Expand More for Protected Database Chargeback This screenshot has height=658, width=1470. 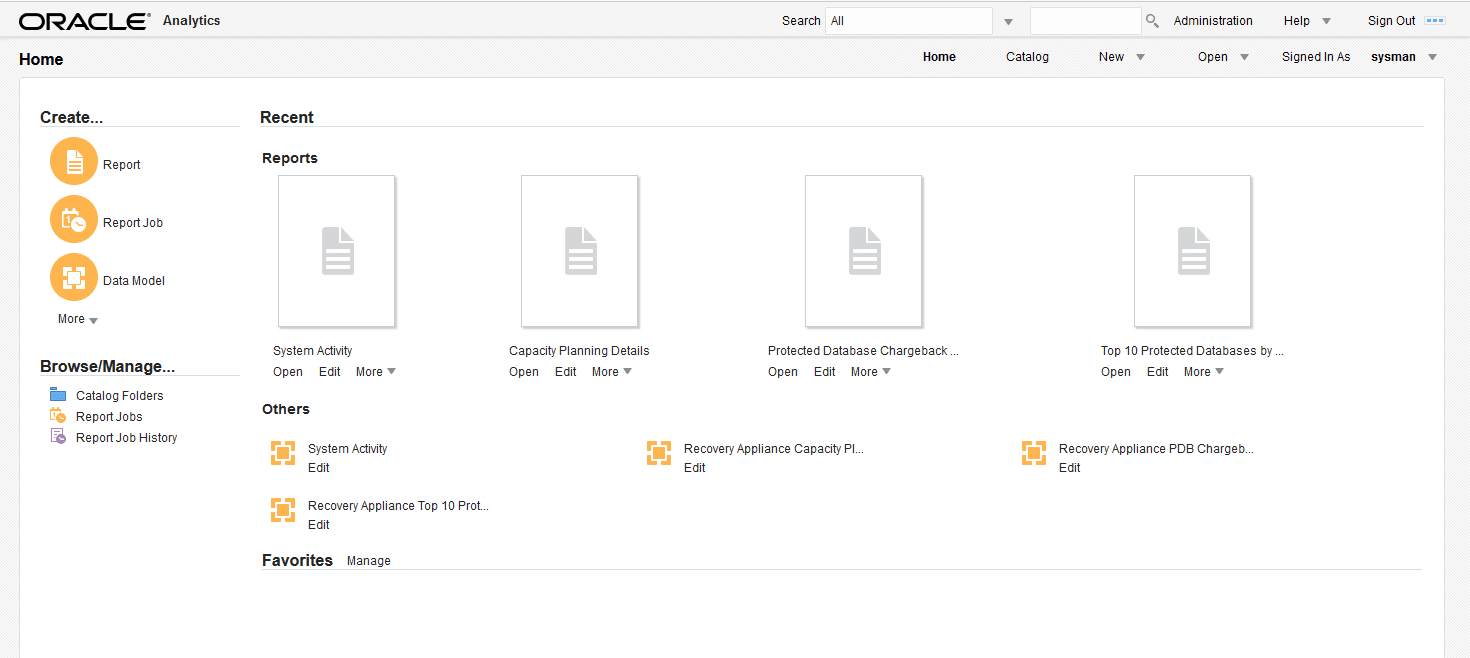[871, 372]
